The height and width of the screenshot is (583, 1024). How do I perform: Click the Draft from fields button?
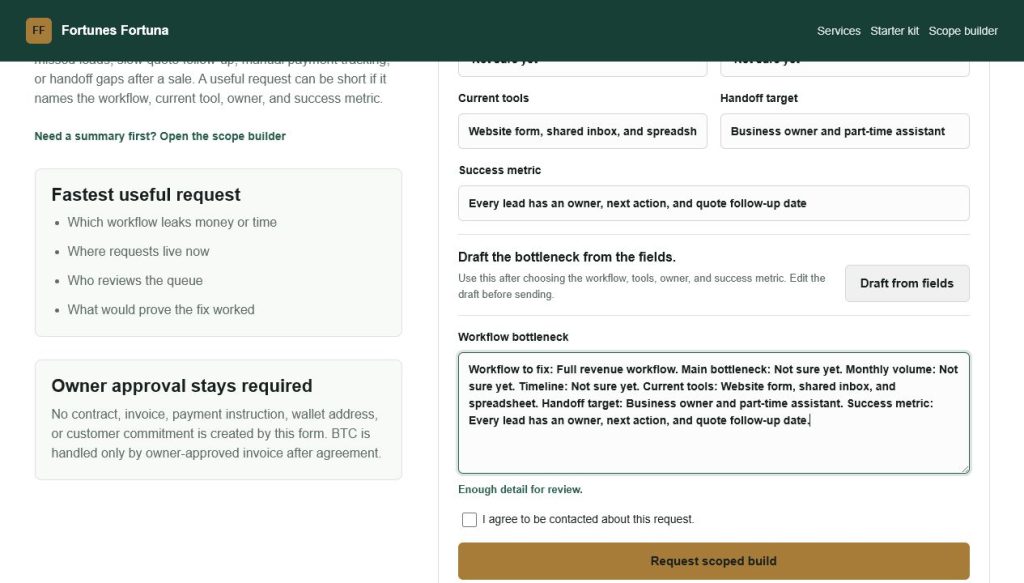pos(906,283)
